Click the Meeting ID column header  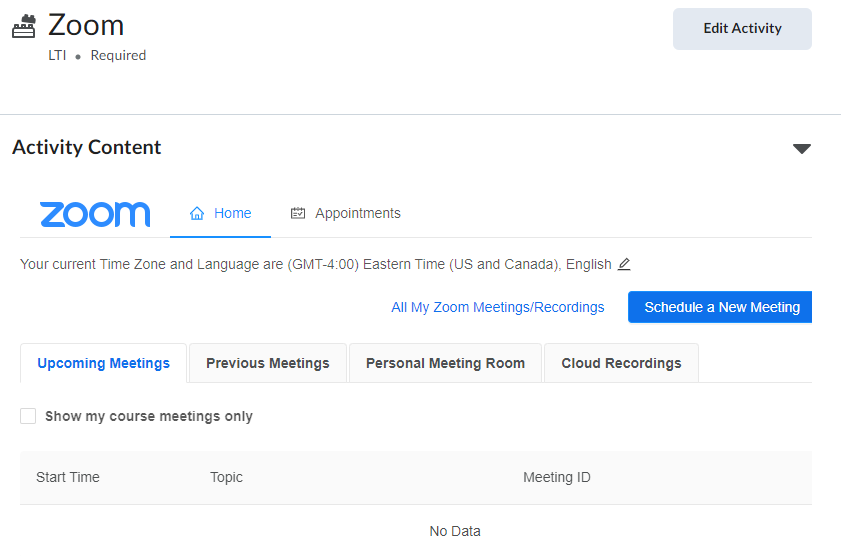(557, 477)
